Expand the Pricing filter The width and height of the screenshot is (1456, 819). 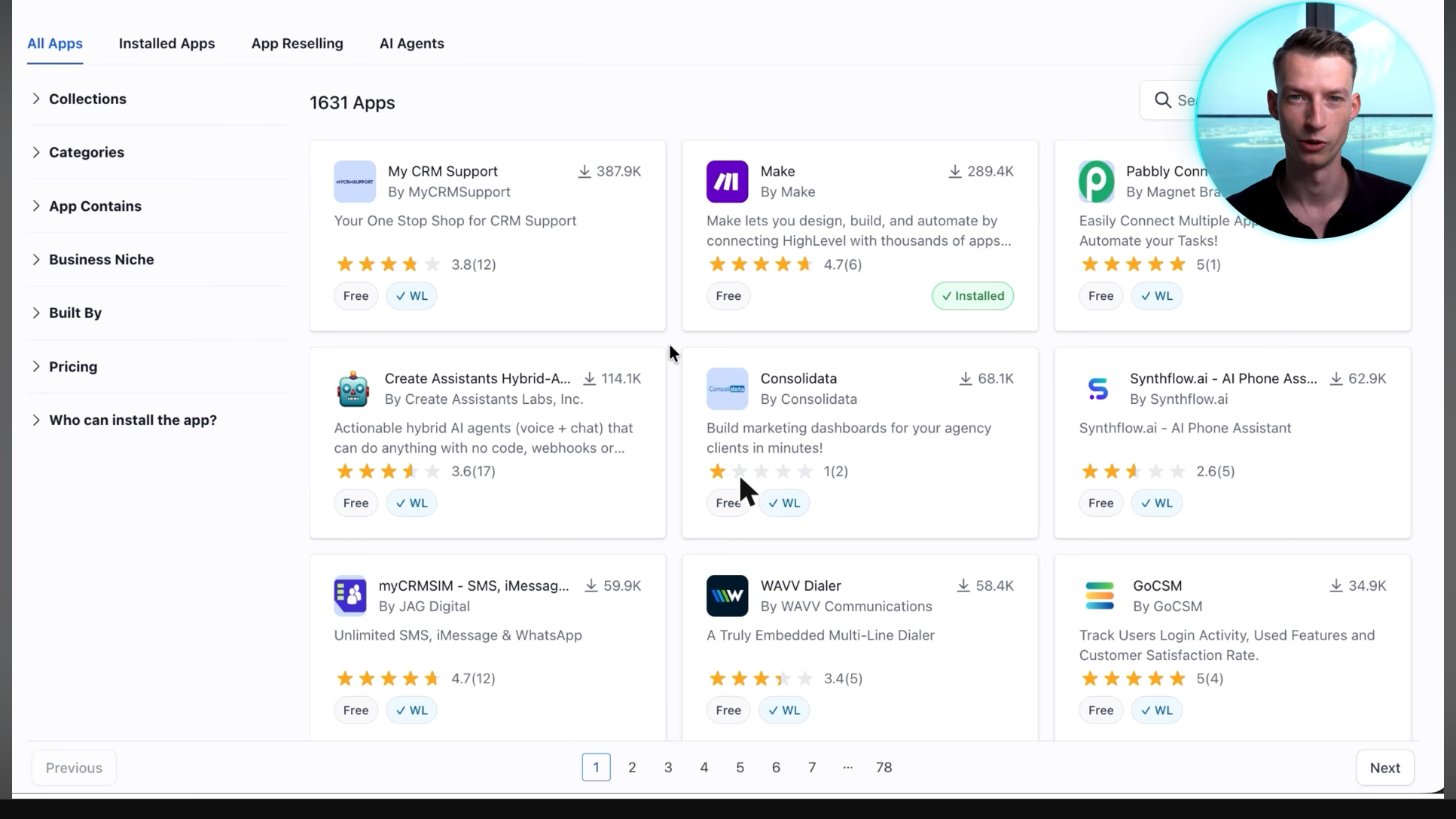coord(160,367)
